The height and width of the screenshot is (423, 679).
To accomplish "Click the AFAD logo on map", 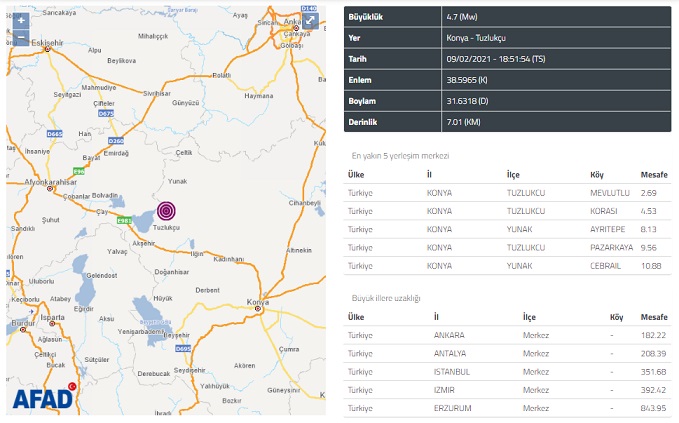I will pyautogui.click(x=44, y=397).
